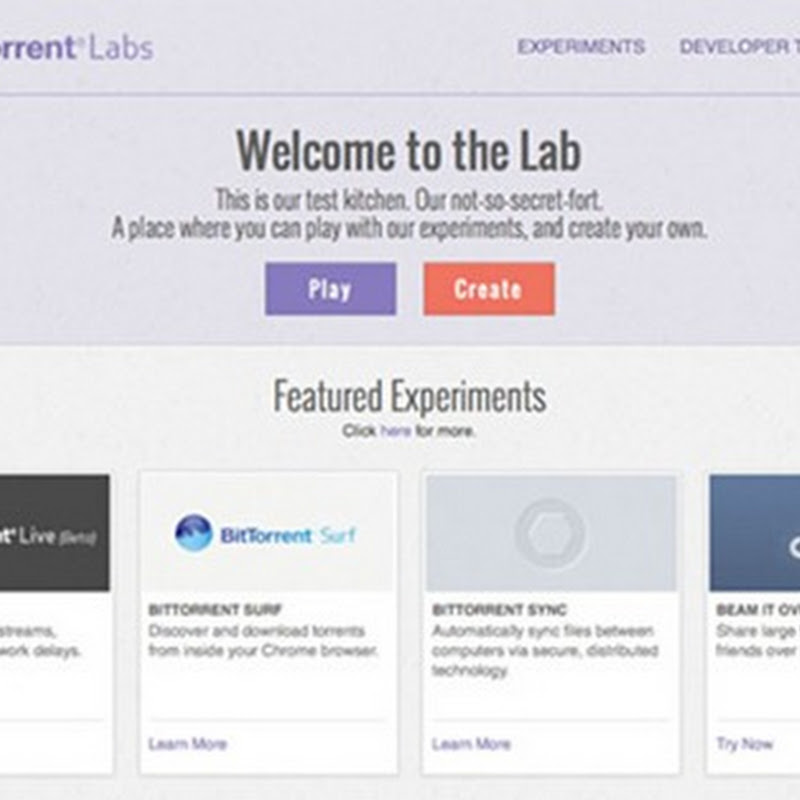The image size is (800, 800).
Task: Click the Welcome to the Lab heading
Action: point(409,151)
